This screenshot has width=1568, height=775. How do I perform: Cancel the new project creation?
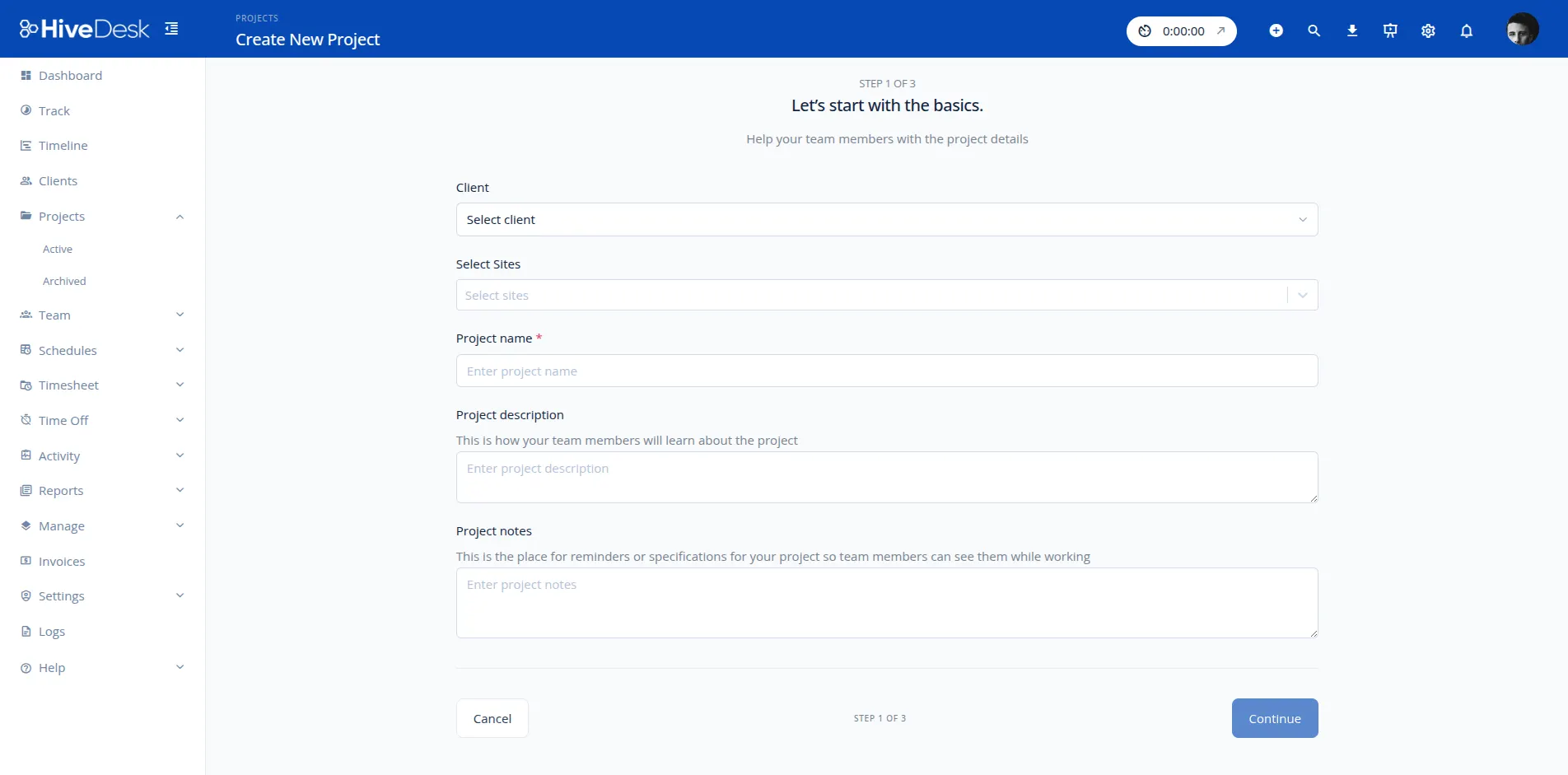pyautogui.click(x=492, y=717)
